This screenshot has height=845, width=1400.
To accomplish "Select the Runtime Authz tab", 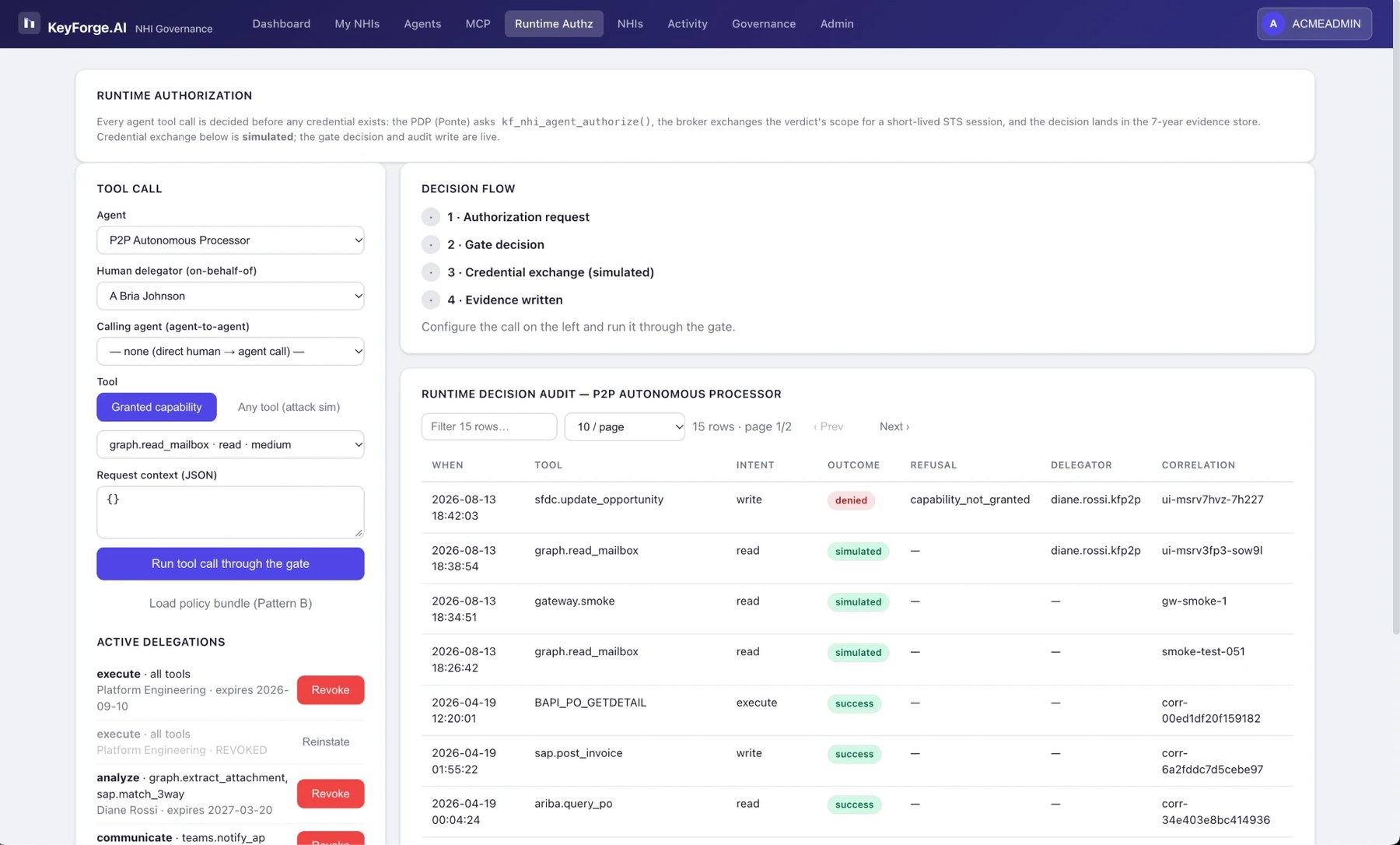I will coord(554,23).
